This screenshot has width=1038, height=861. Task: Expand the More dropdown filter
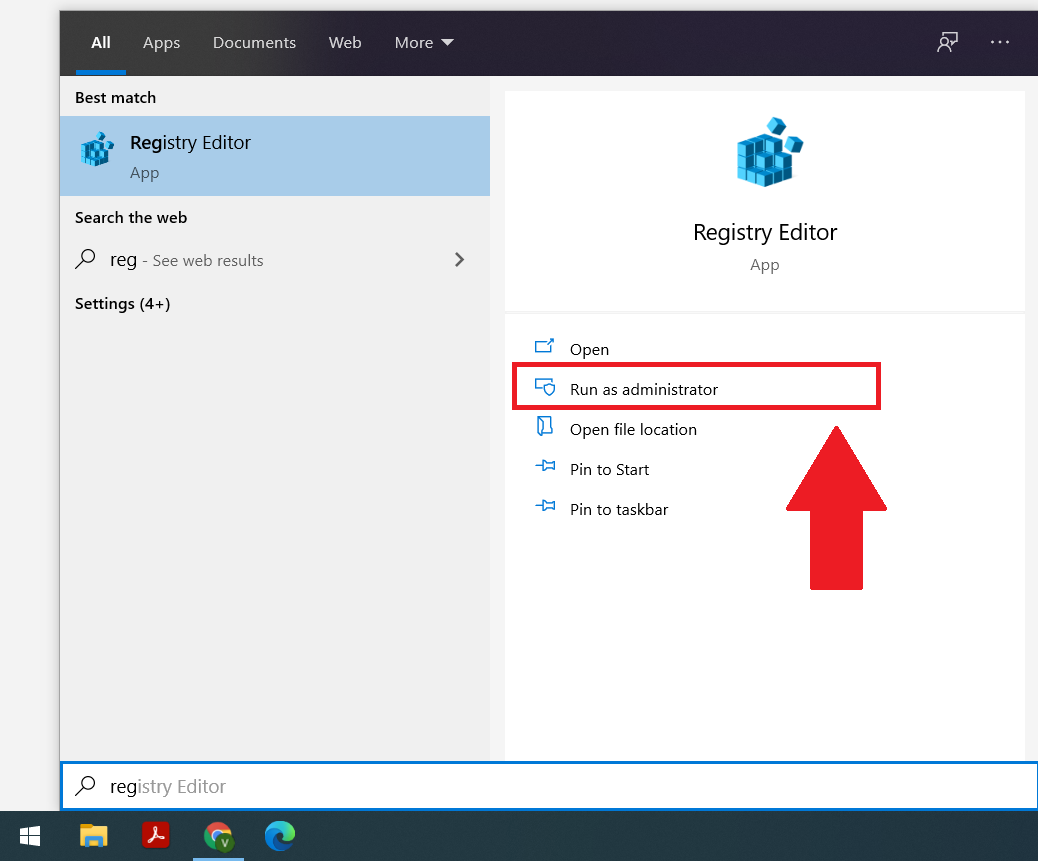click(x=424, y=42)
